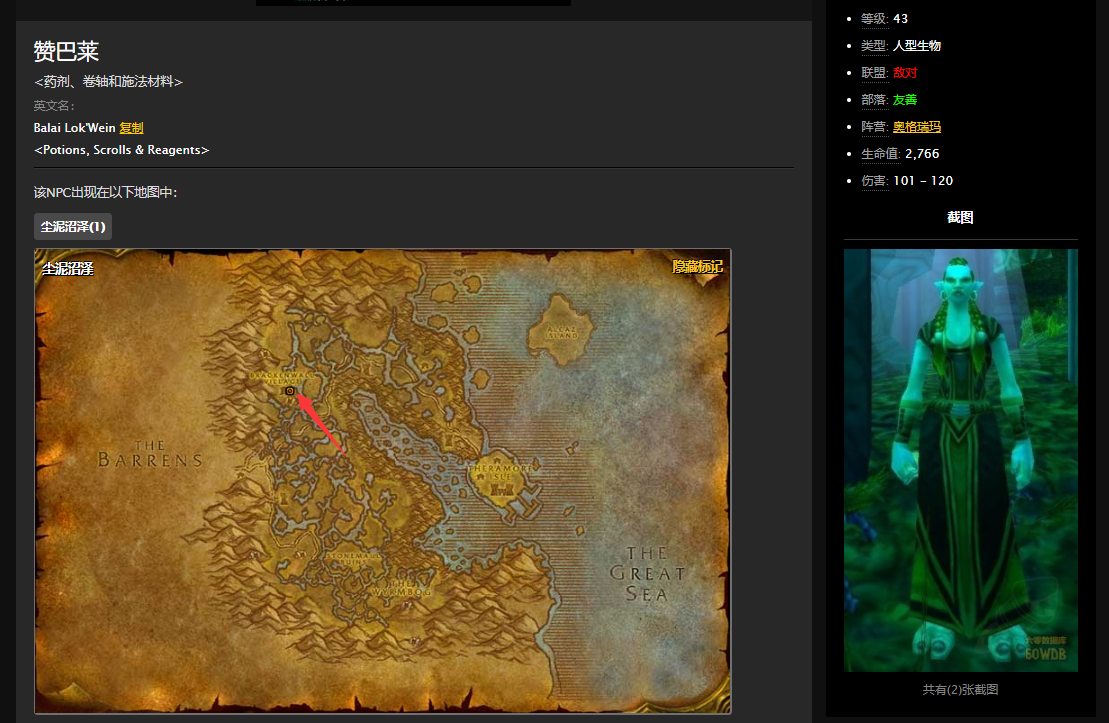Click The Barrens label on map

click(150, 454)
